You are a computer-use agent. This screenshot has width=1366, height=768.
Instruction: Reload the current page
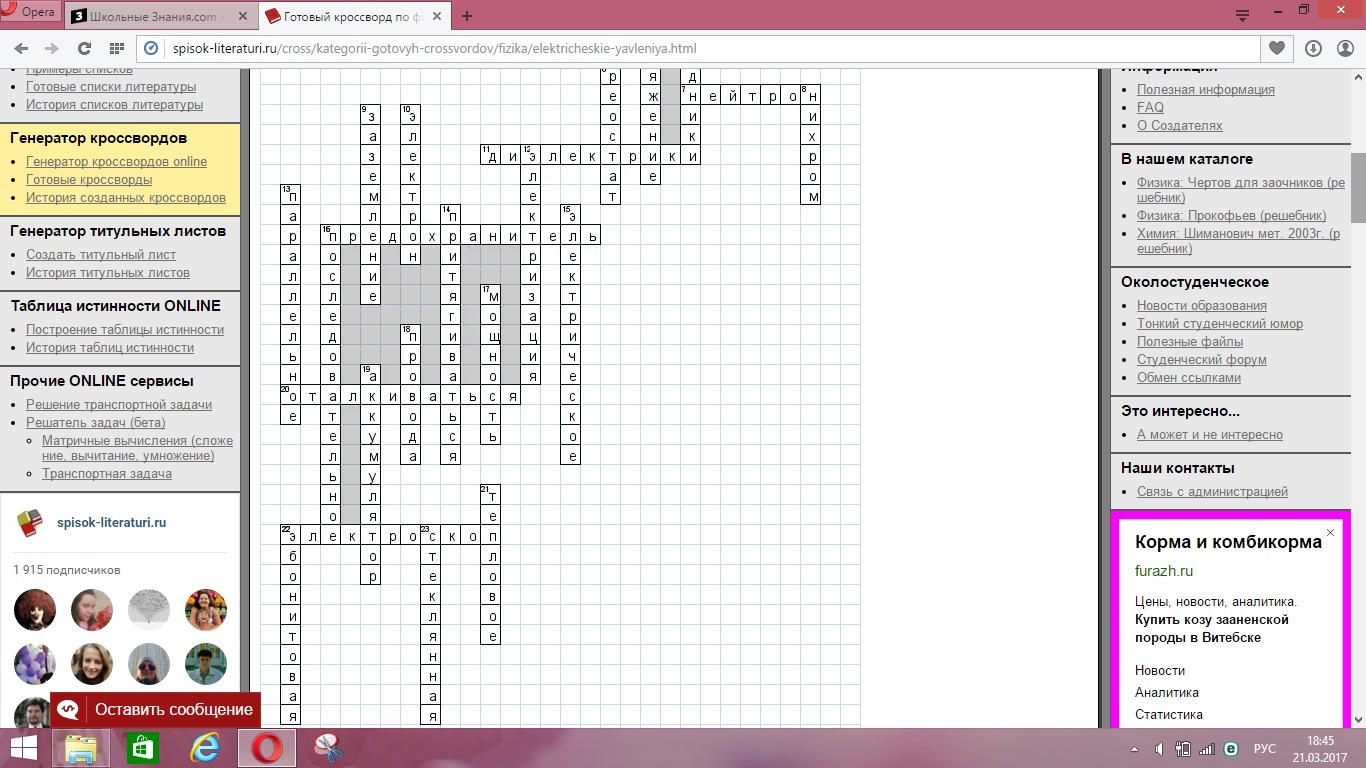(x=84, y=48)
